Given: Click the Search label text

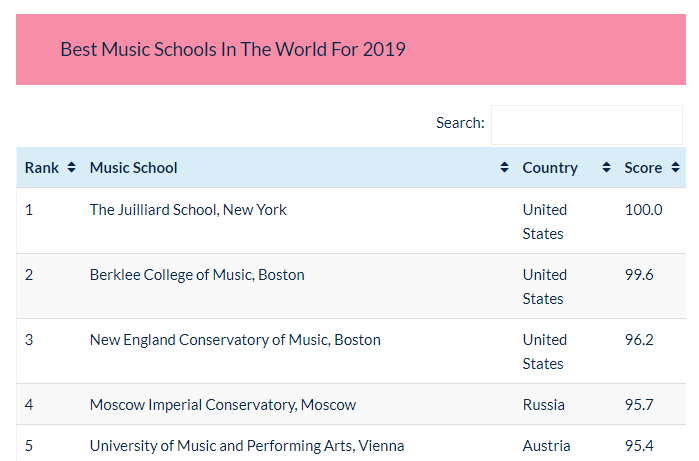Looking at the screenshot, I should click(x=460, y=123).
